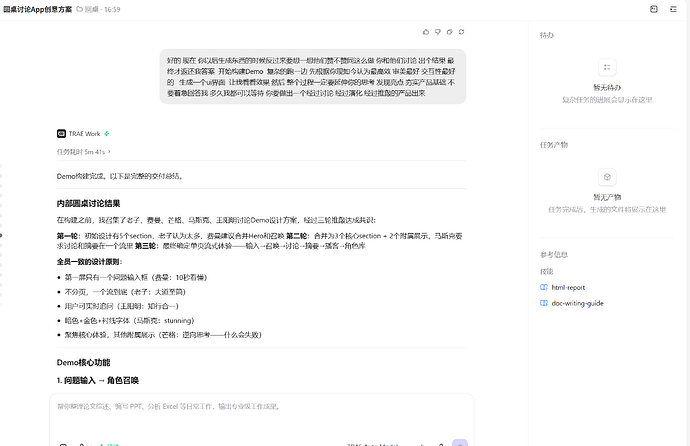Click the Demo核心功能 heading
Image resolution: width=690 pixels, height=446 pixels.
click(83, 362)
